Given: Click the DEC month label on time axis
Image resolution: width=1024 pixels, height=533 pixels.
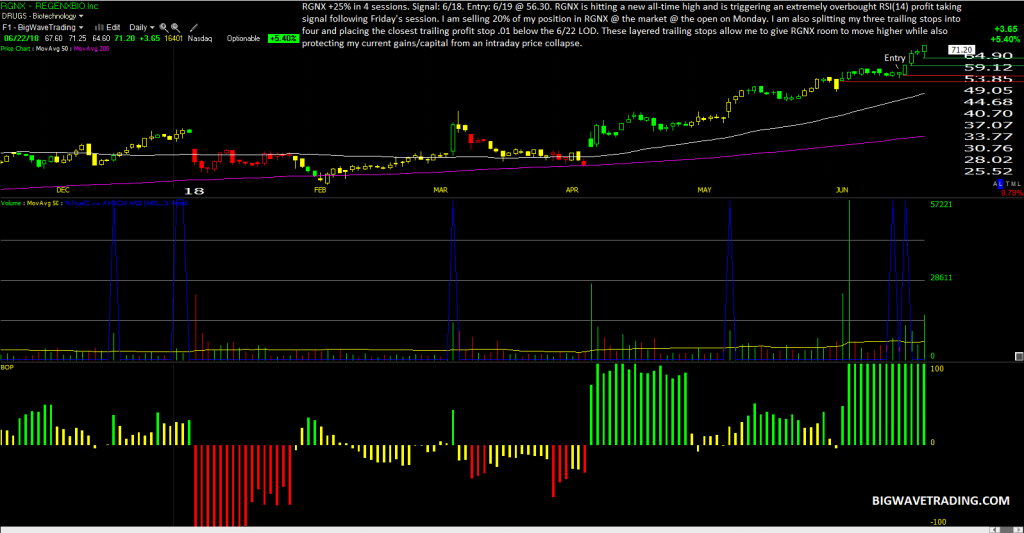Looking at the screenshot, I should [x=63, y=190].
